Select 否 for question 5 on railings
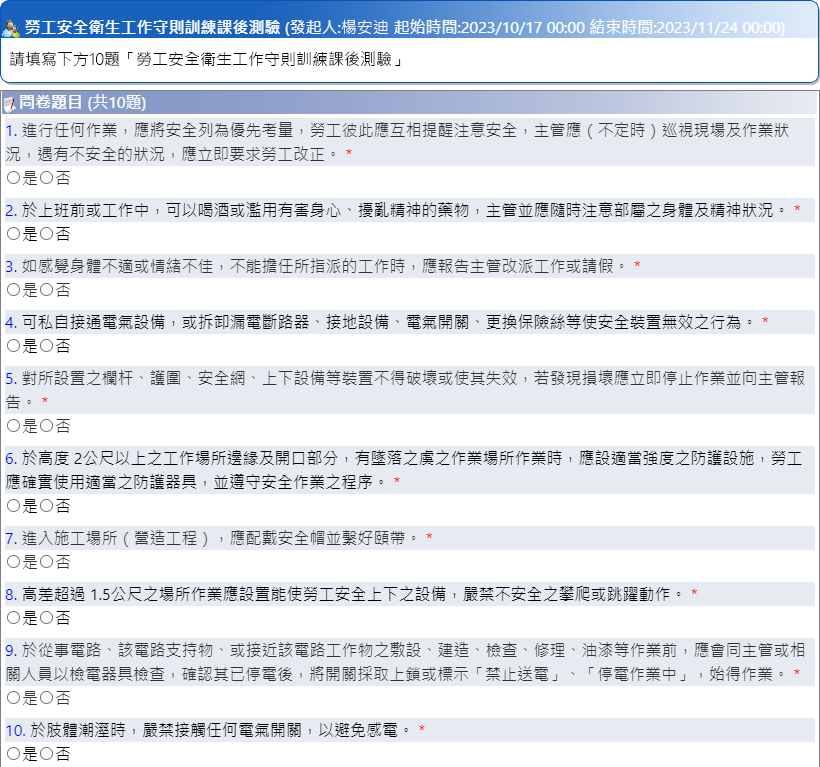 pyautogui.click(x=47, y=426)
